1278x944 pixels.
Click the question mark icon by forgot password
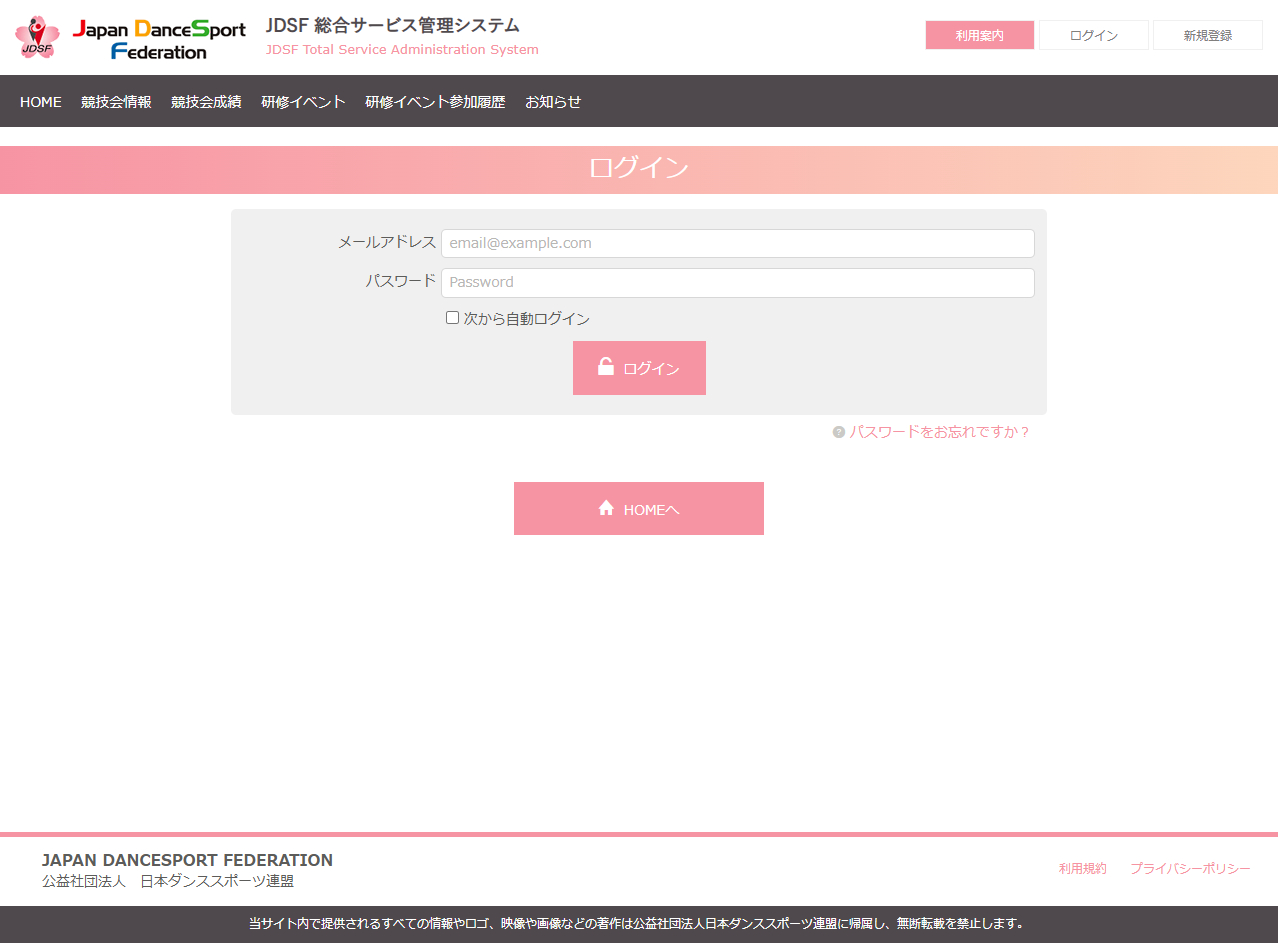[839, 432]
